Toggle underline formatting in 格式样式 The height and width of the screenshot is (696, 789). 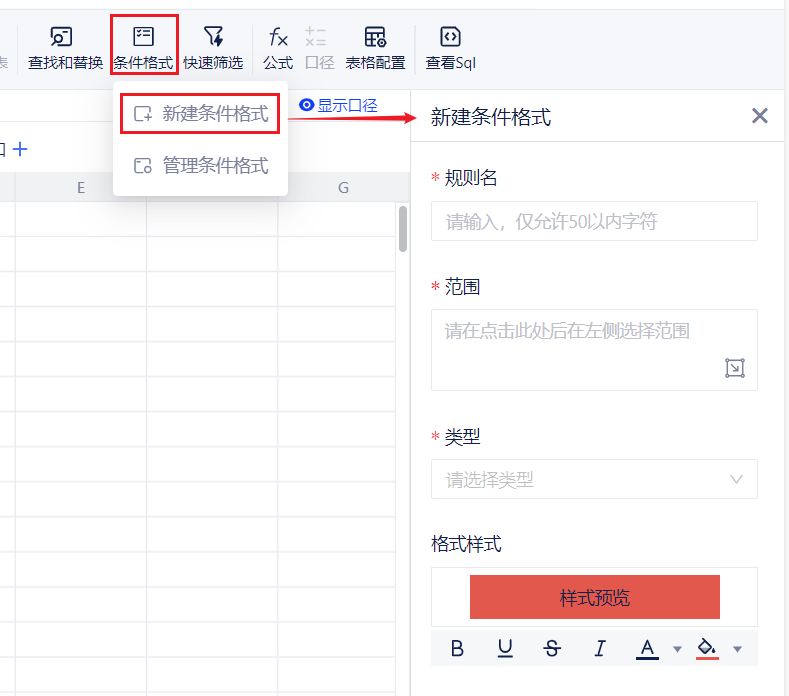point(505,649)
